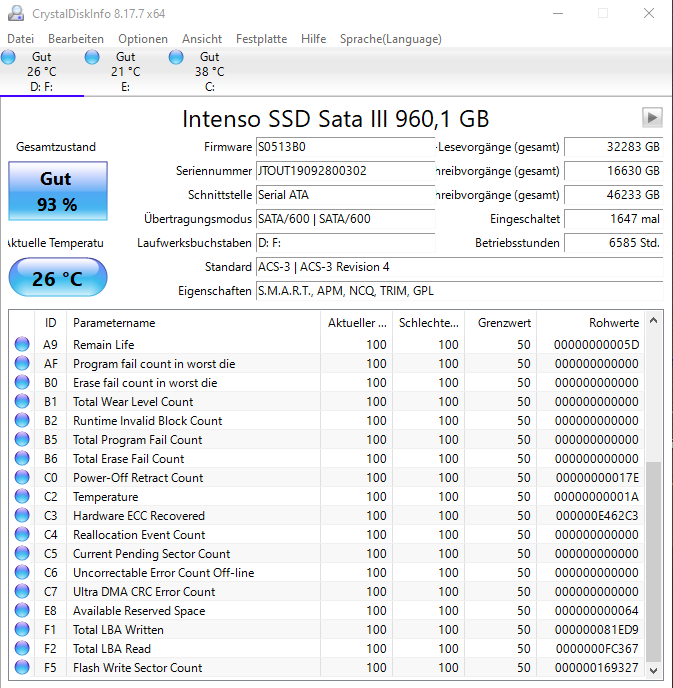Click the Laufwerksbuchstaben field D: F:
Viewport: 673px width, 688px height.
(x=345, y=243)
